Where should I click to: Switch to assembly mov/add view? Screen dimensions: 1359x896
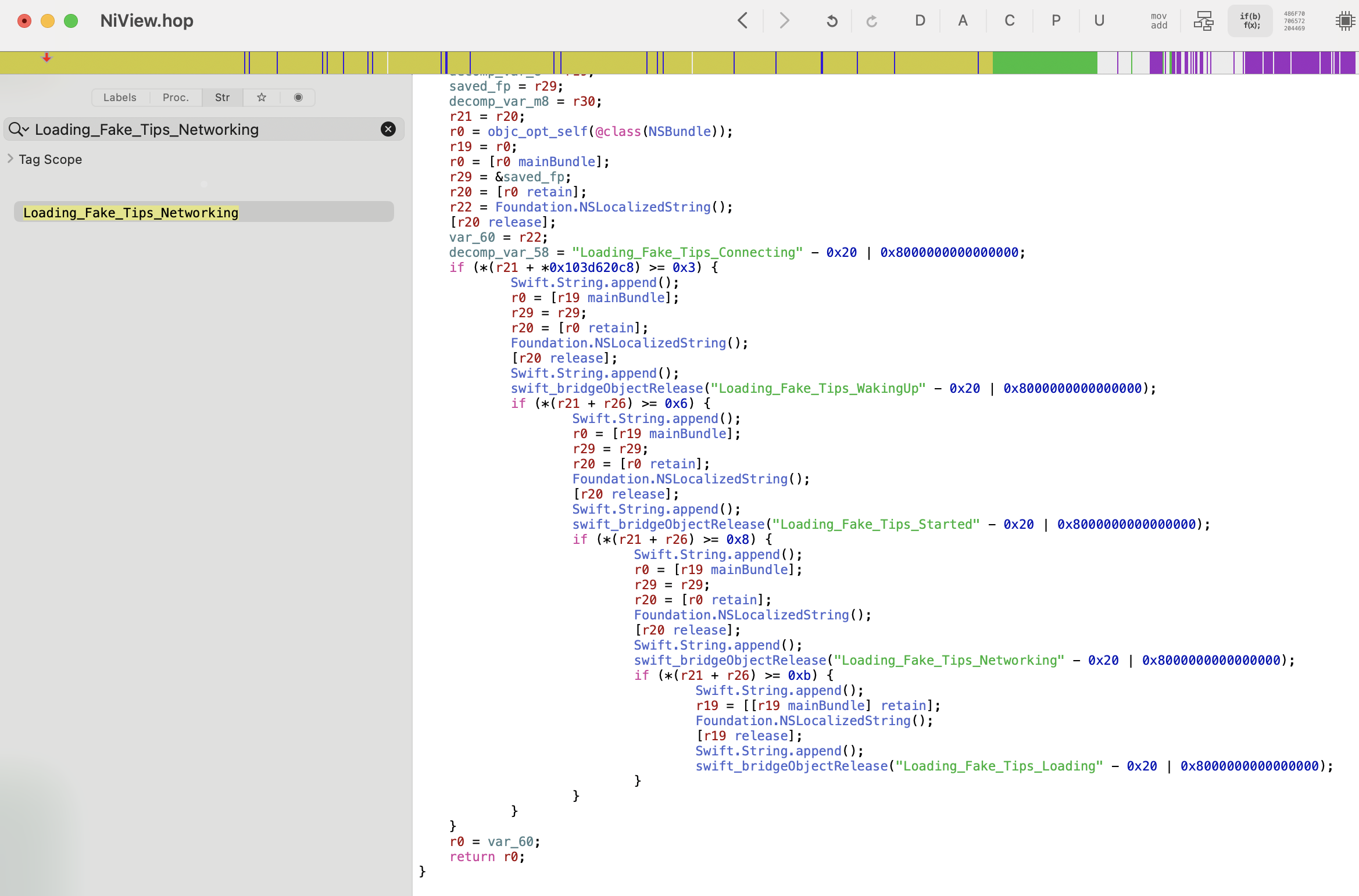[1158, 21]
